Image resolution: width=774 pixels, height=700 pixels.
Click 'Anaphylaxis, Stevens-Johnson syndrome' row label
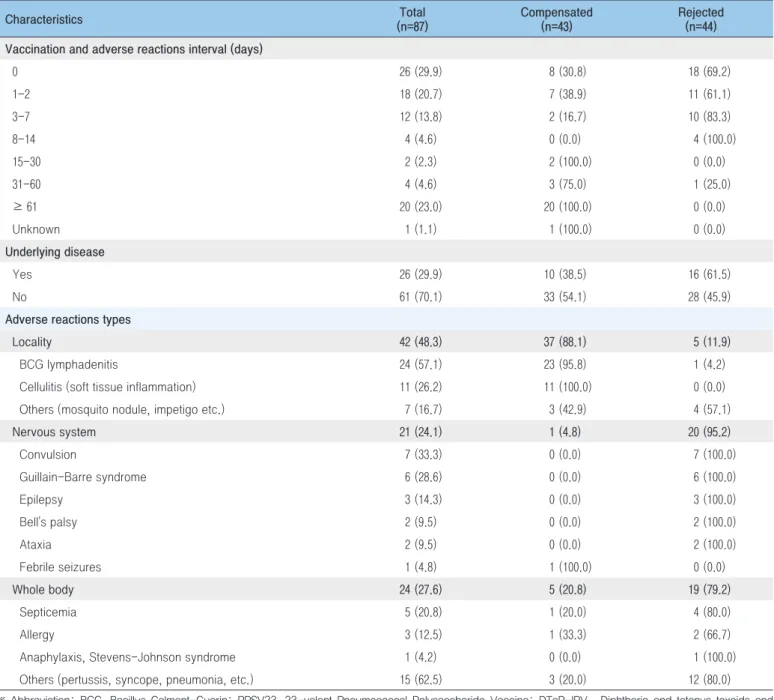pyautogui.click(x=127, y=658)
